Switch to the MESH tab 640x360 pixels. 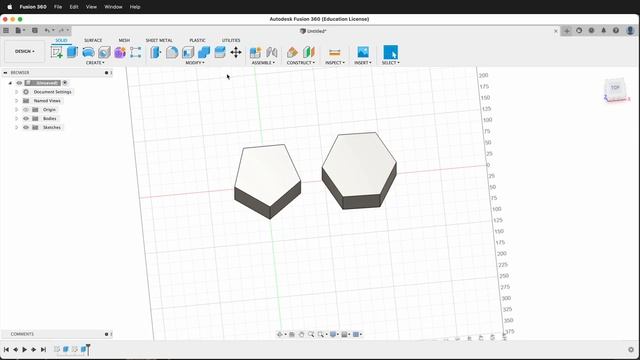click(124, 40)
